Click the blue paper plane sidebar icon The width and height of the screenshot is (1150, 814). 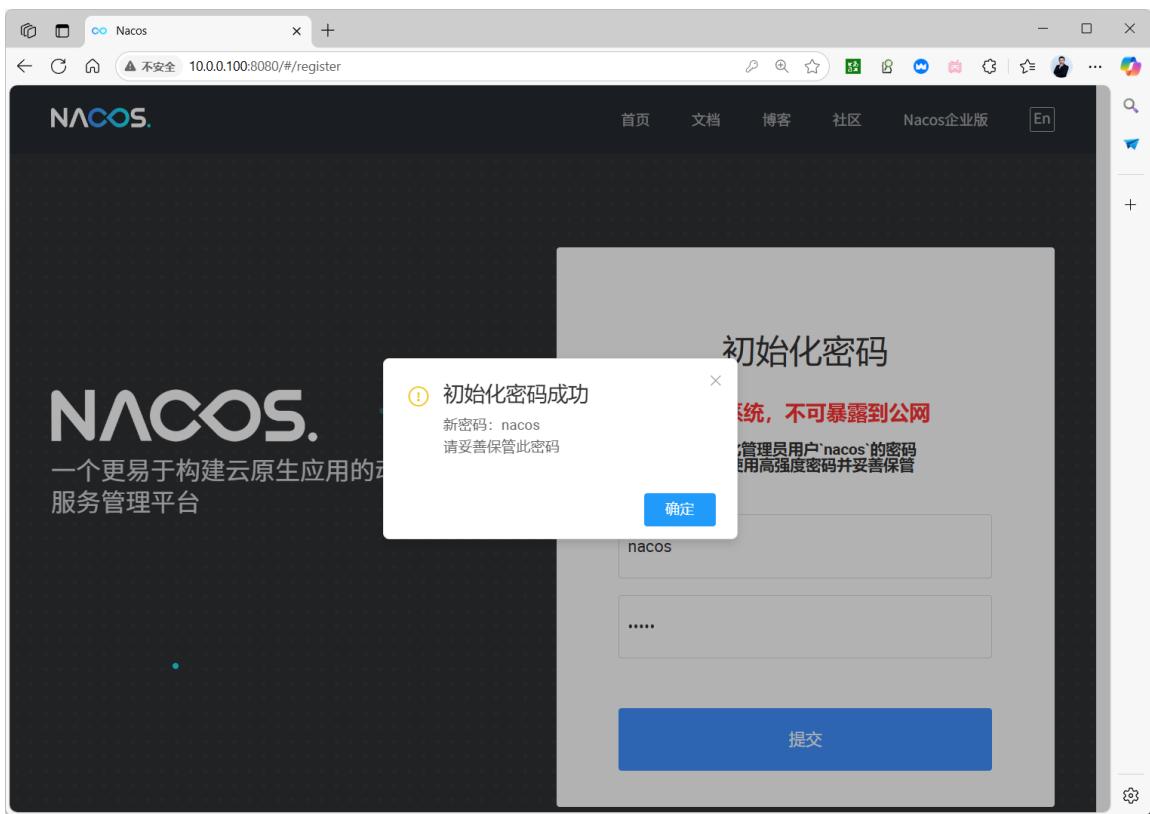tap(1131, 144)
